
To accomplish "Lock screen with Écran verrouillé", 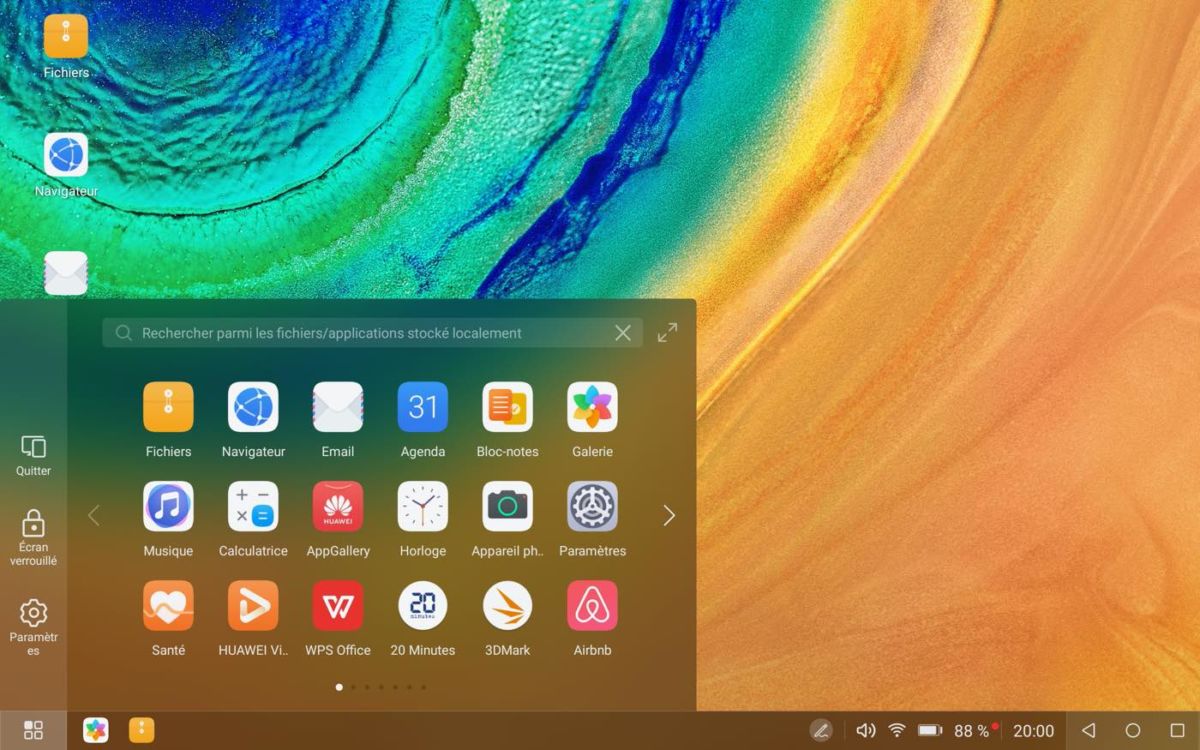I will [33, 537].
